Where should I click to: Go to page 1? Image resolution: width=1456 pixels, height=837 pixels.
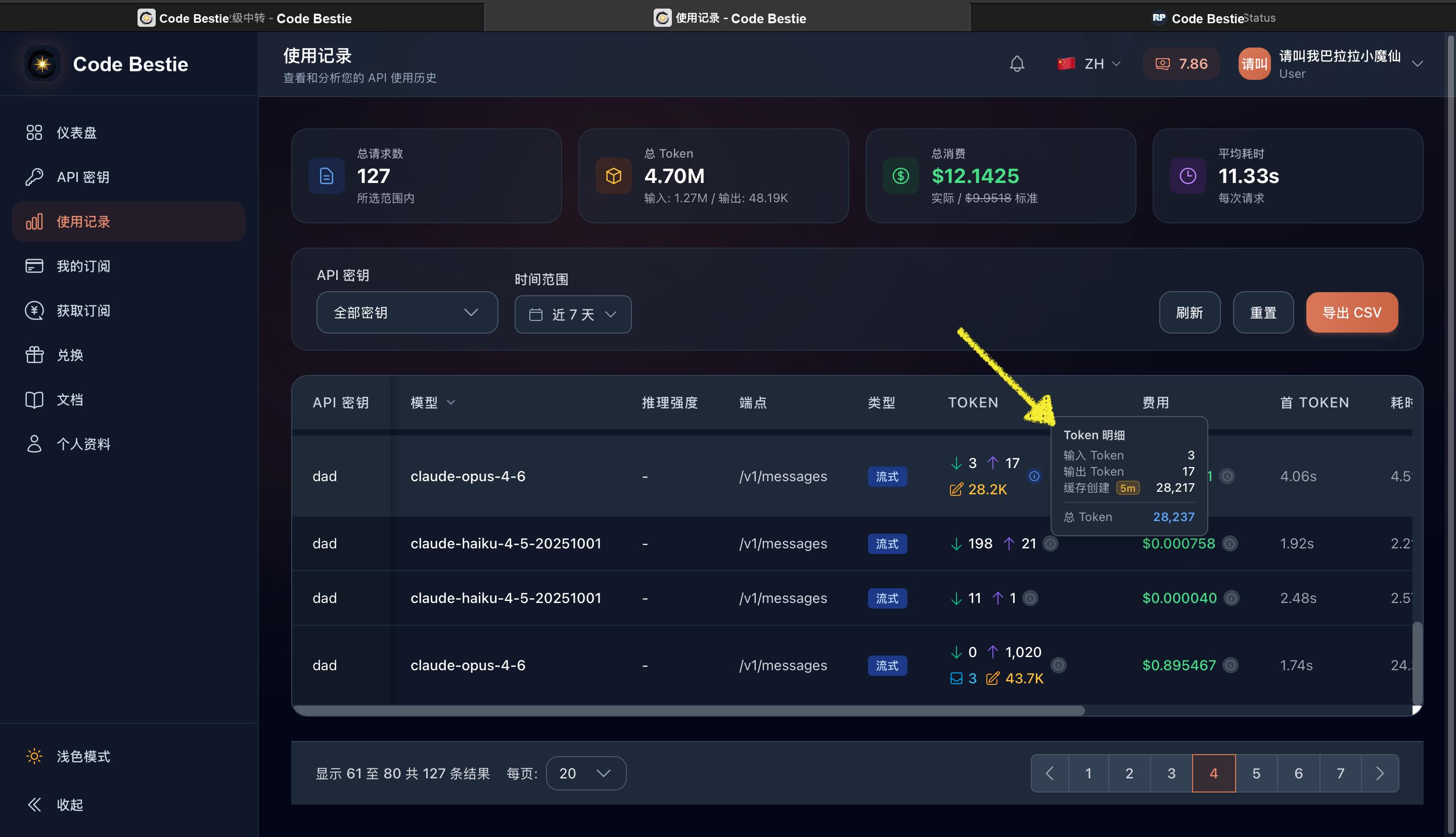point(1088,773)
